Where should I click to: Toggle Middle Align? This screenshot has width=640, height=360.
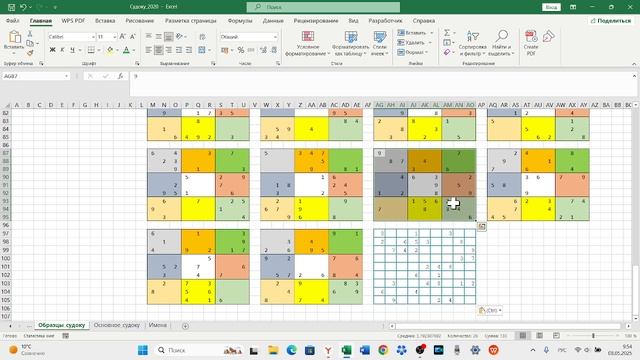click(x=158, y=37)
